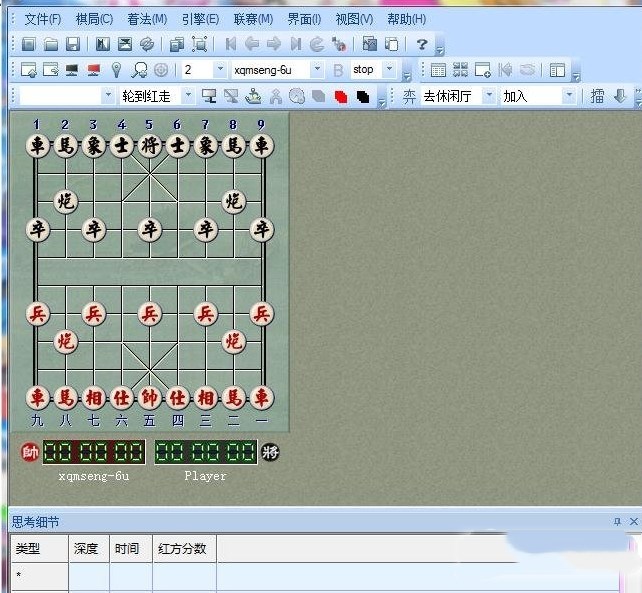Open the empty combo box dropdown
Image resolution: width=642 pixels, height=593 pixels.
[x=108, y=95]
